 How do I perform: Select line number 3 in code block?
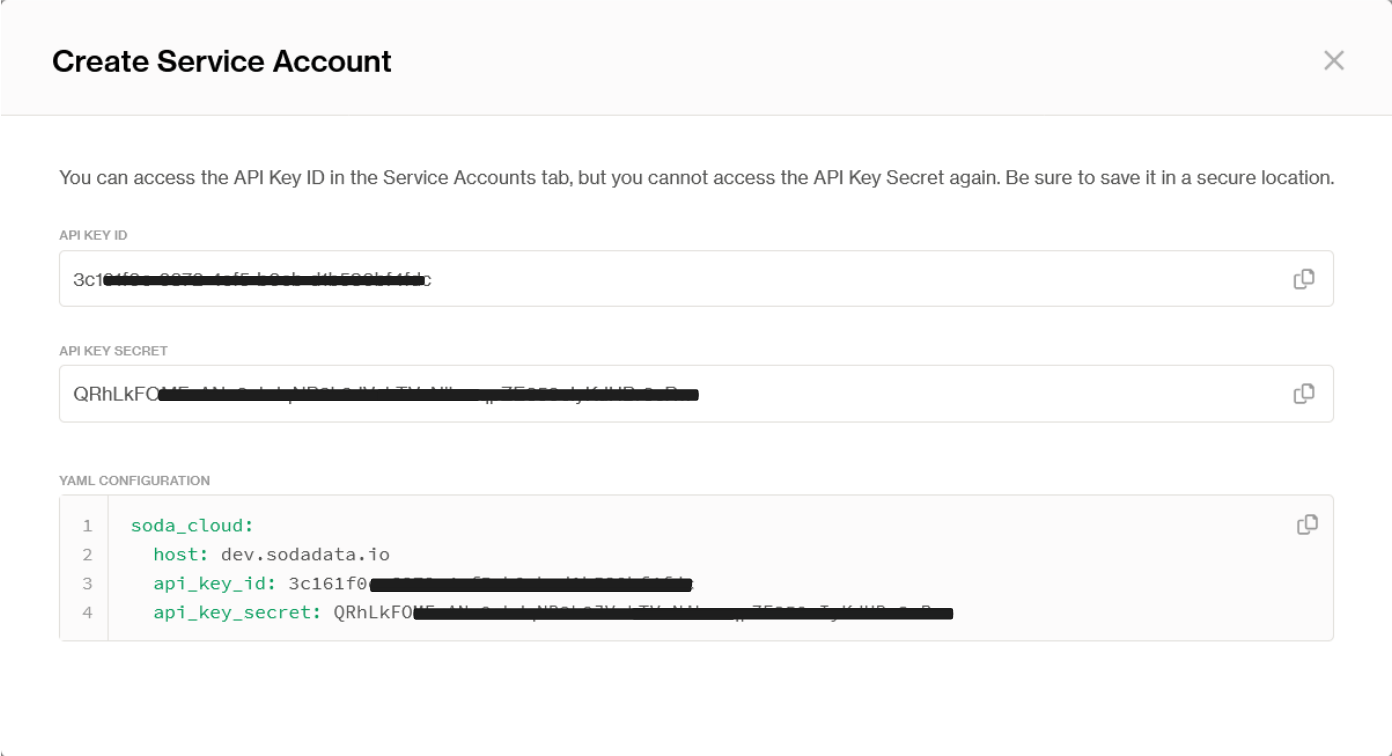[x=87, y=584]
